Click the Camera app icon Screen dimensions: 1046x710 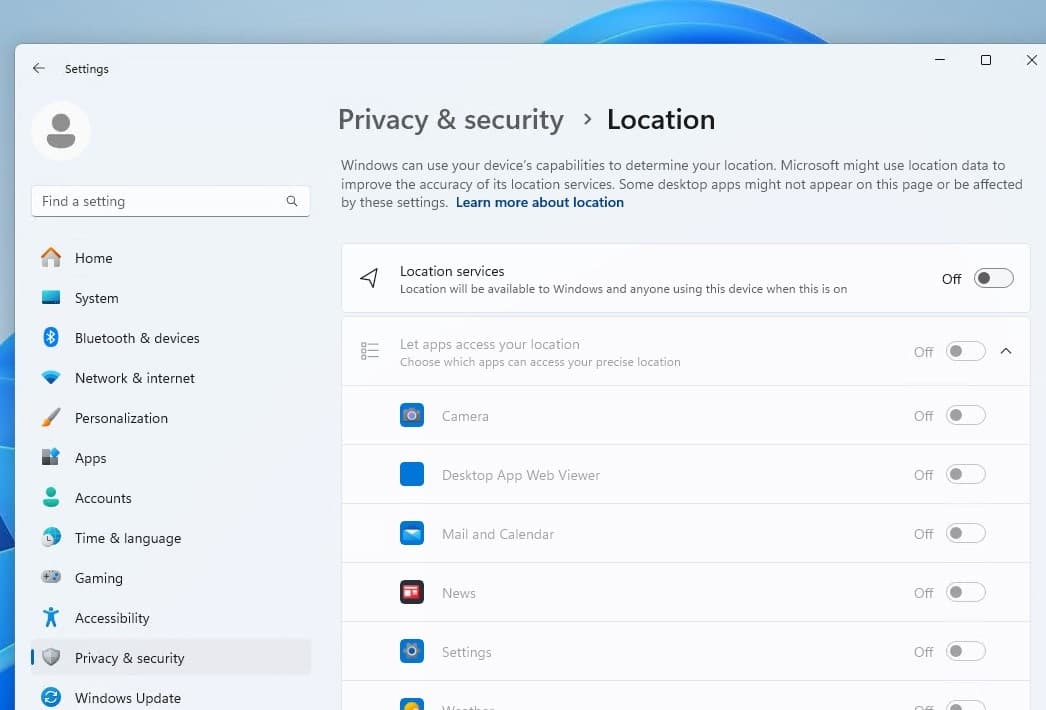click(x=411, y=416)
